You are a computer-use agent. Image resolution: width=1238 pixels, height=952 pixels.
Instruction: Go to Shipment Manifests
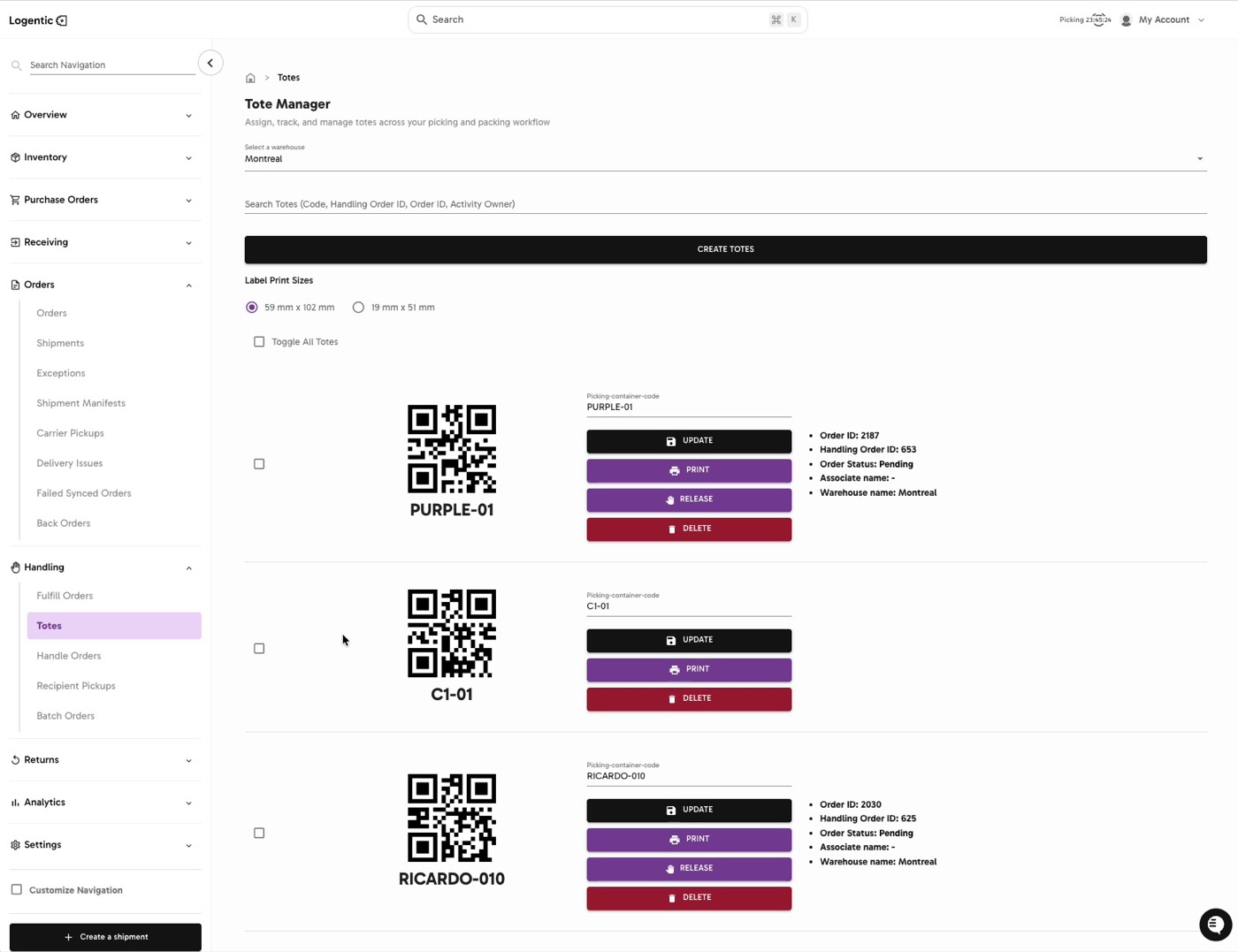pos(80,403)
